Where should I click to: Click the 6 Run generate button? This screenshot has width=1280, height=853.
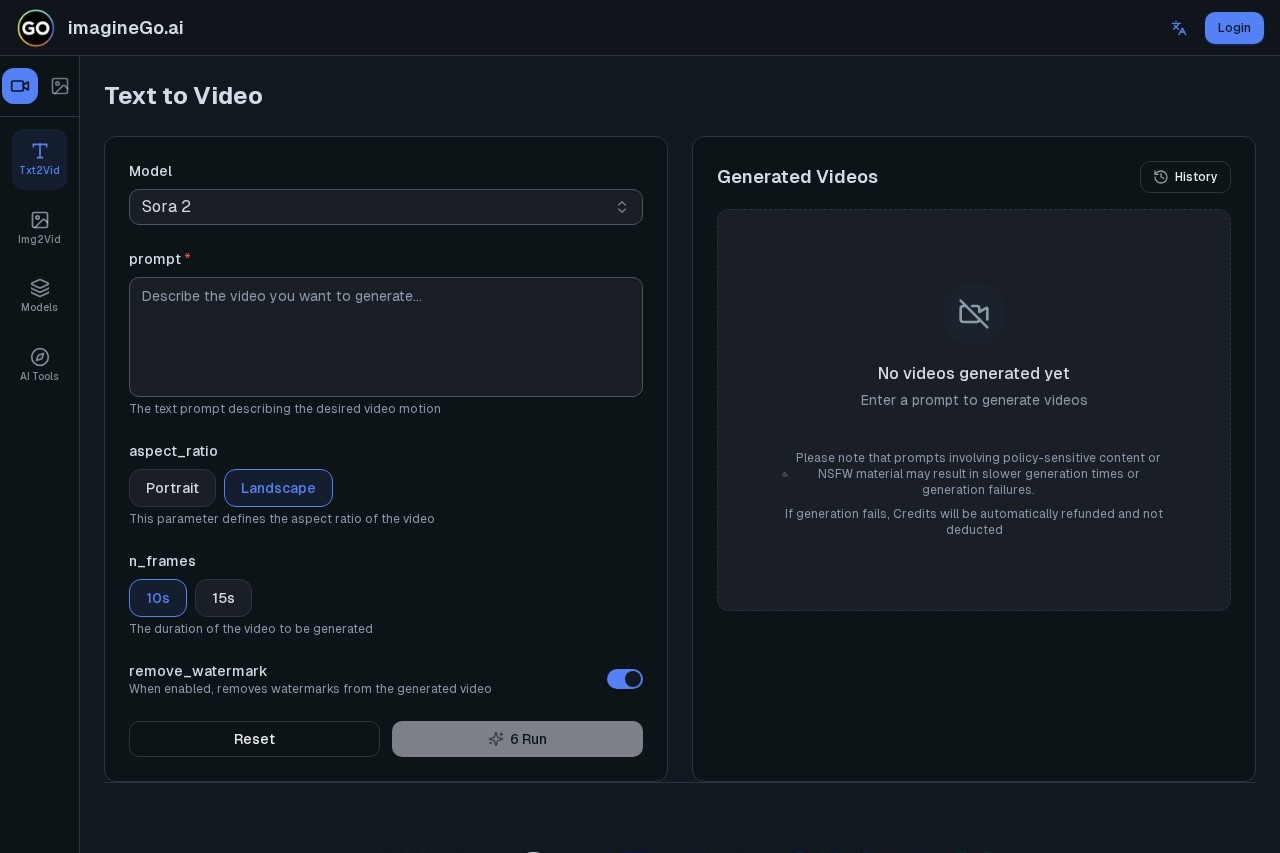tap(517, 739)
